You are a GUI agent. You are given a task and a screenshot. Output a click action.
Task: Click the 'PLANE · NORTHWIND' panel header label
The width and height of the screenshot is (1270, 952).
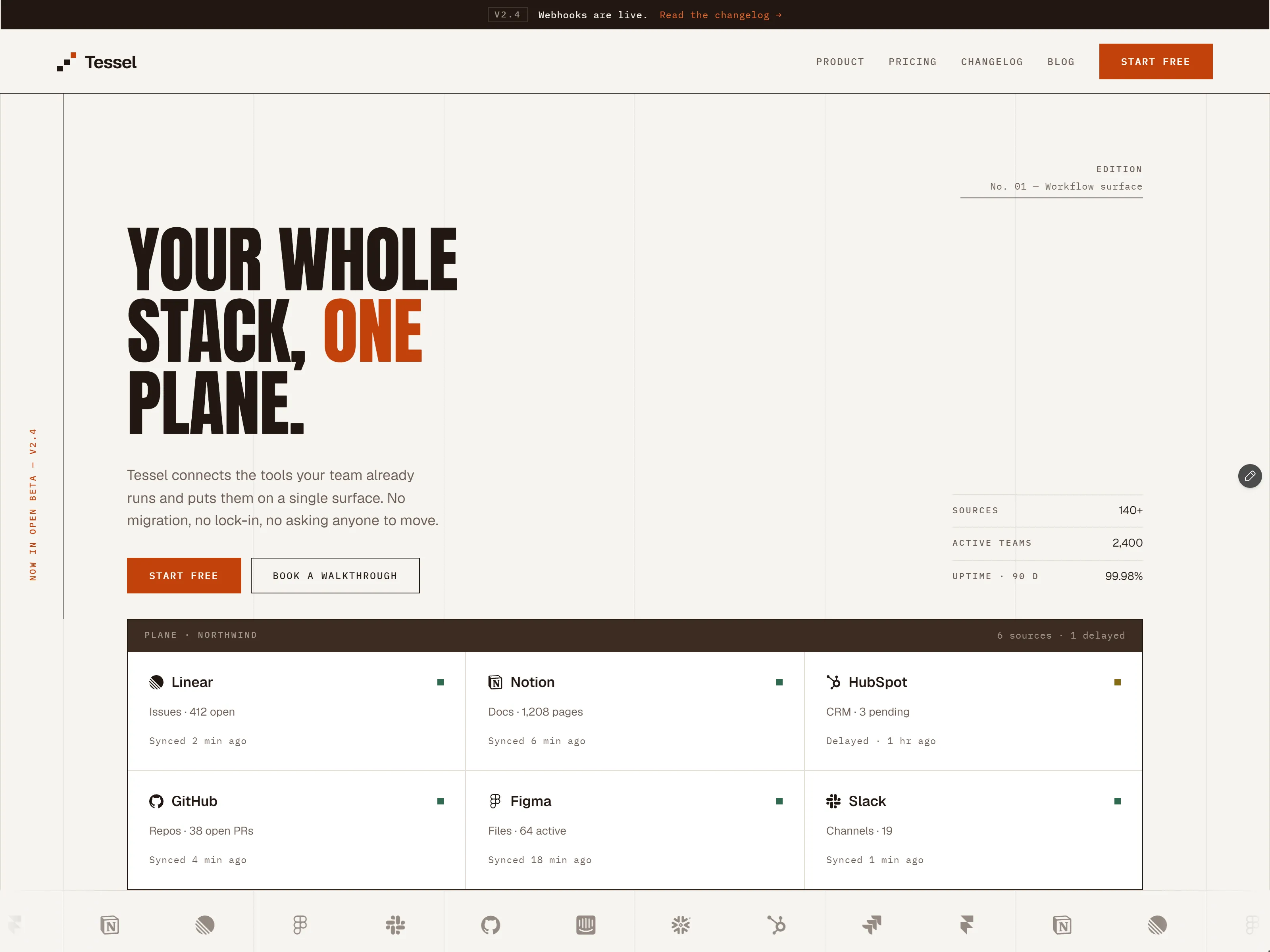pos(200,635)
